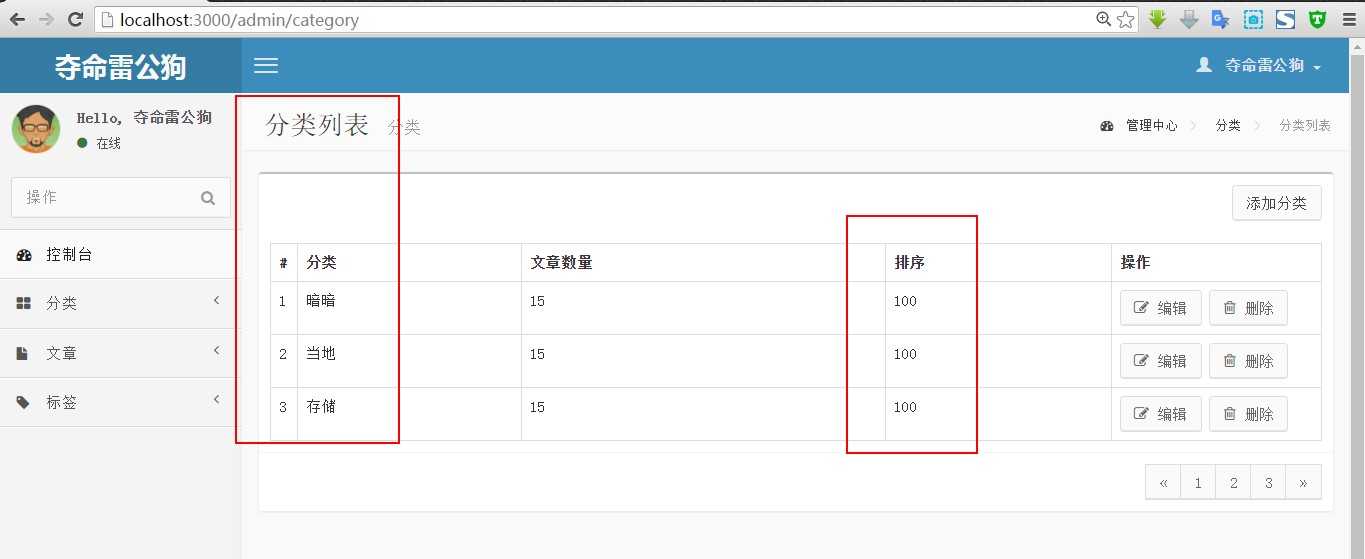Open the 夺命雷公狗 user dropdown
This screenshot has height=559, width=1365.
point(1259,65)
